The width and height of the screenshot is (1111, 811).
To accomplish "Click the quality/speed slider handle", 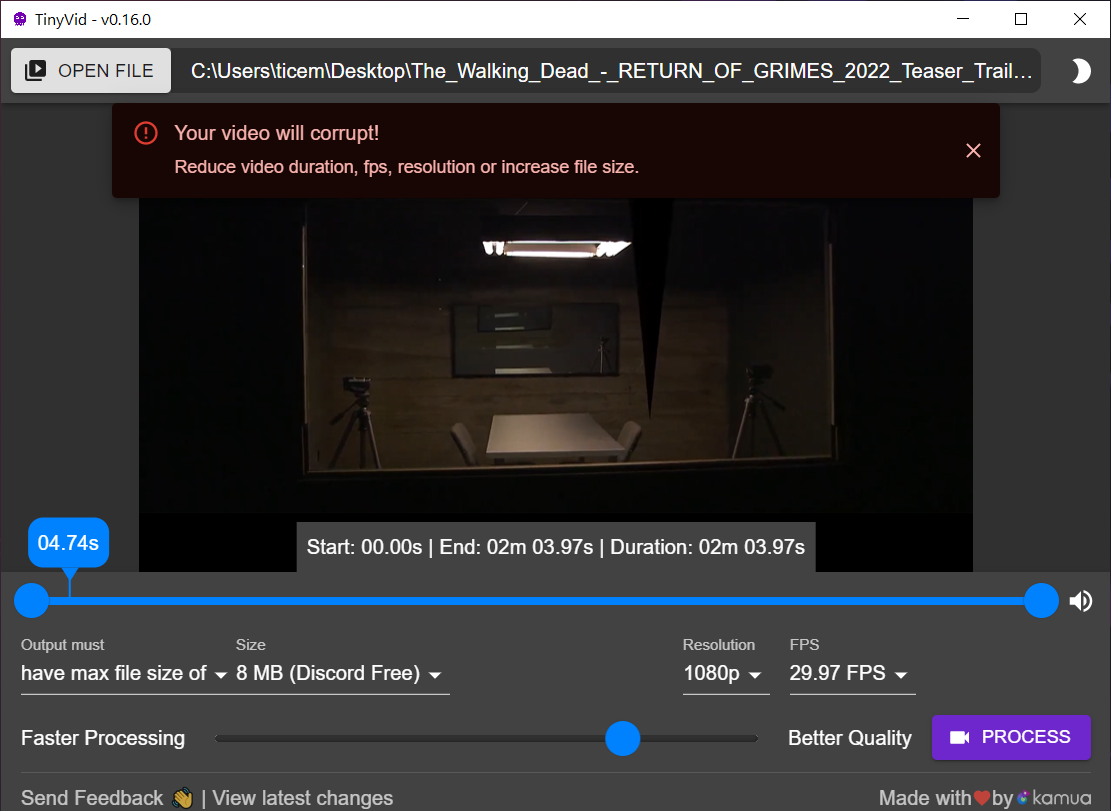I will coord(623,738).
